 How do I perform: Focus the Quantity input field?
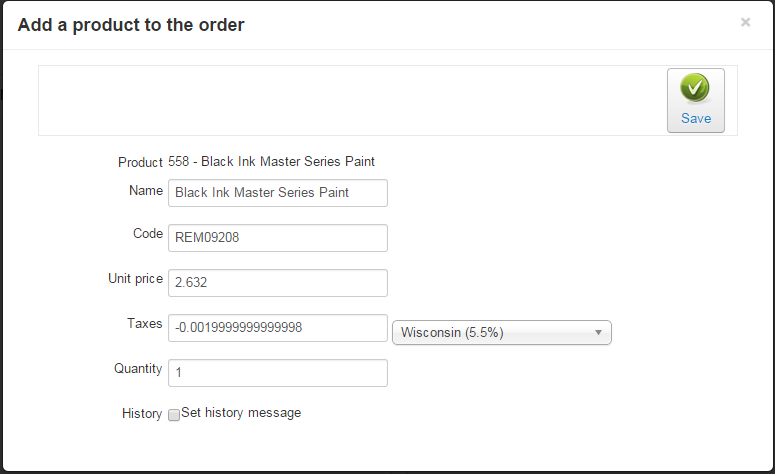278,373
